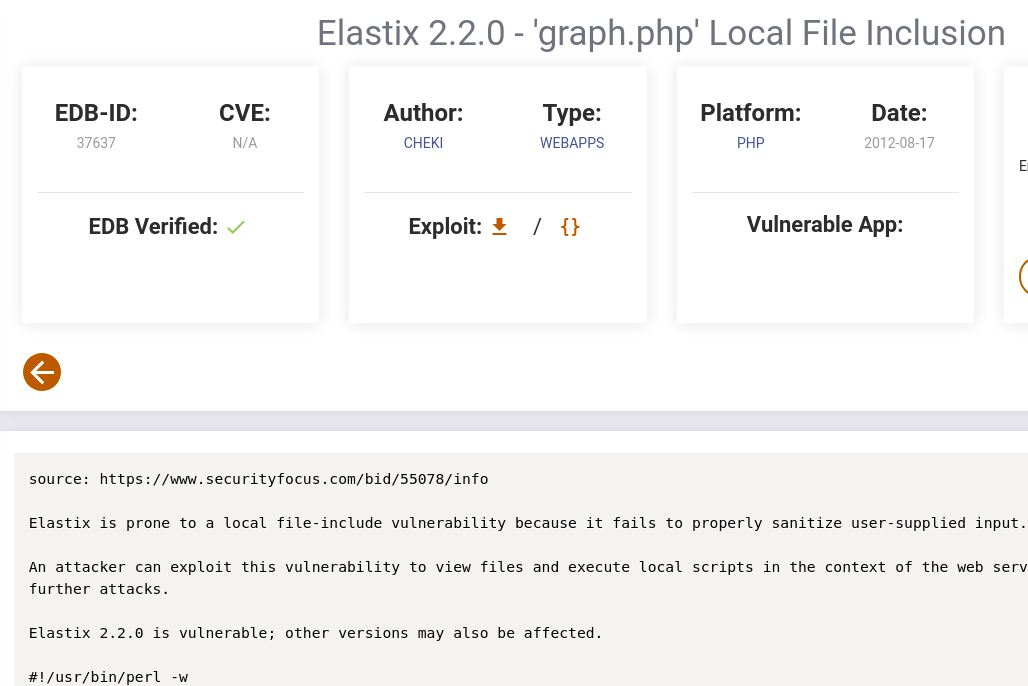Image resolution: width=1028 pixels, height=686 pixels.
Task: Open the CHEKI author link
Action: pos(423,143)
